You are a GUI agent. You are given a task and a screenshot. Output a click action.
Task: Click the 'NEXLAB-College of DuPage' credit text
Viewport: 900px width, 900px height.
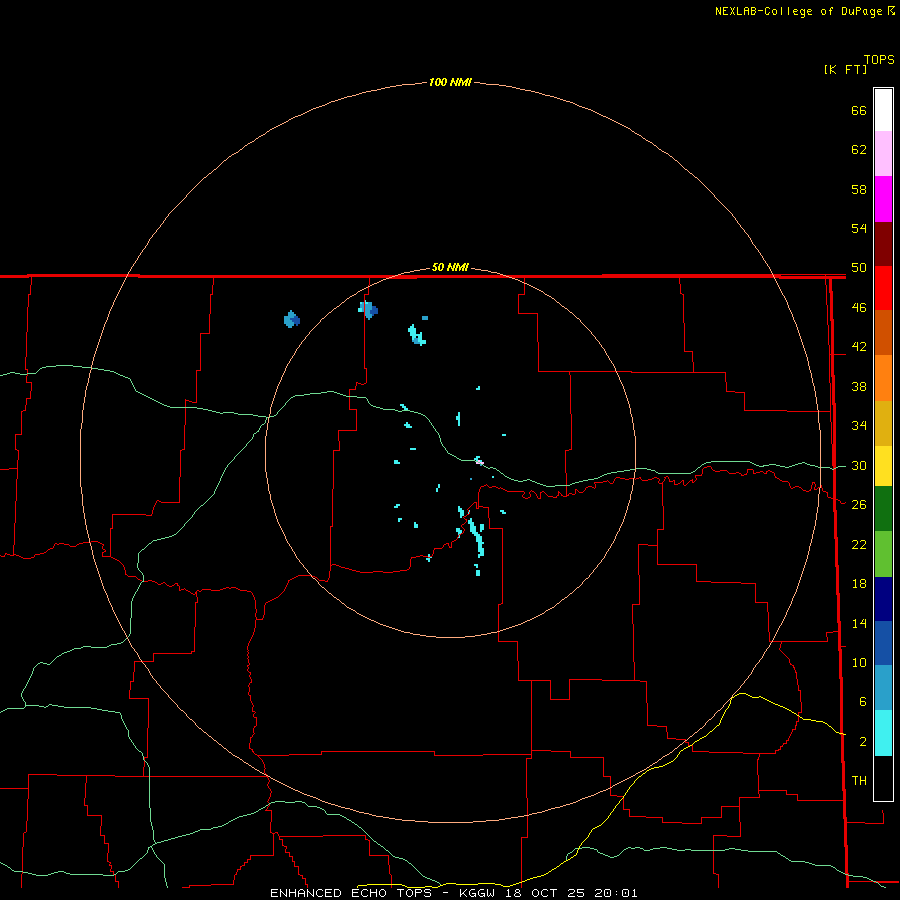pos(799,11)
